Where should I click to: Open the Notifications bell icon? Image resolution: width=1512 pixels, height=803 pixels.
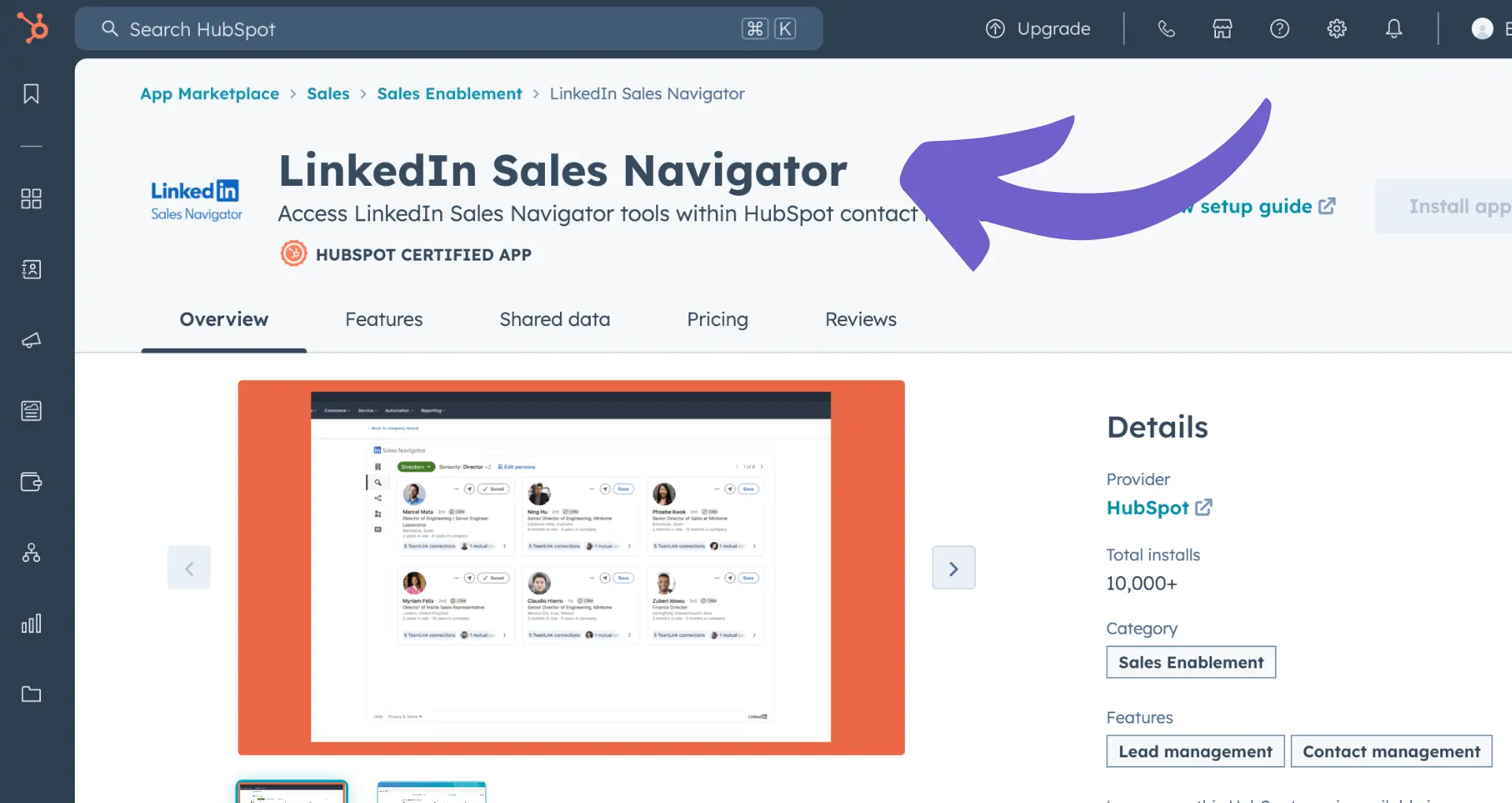coord(1394,29)
